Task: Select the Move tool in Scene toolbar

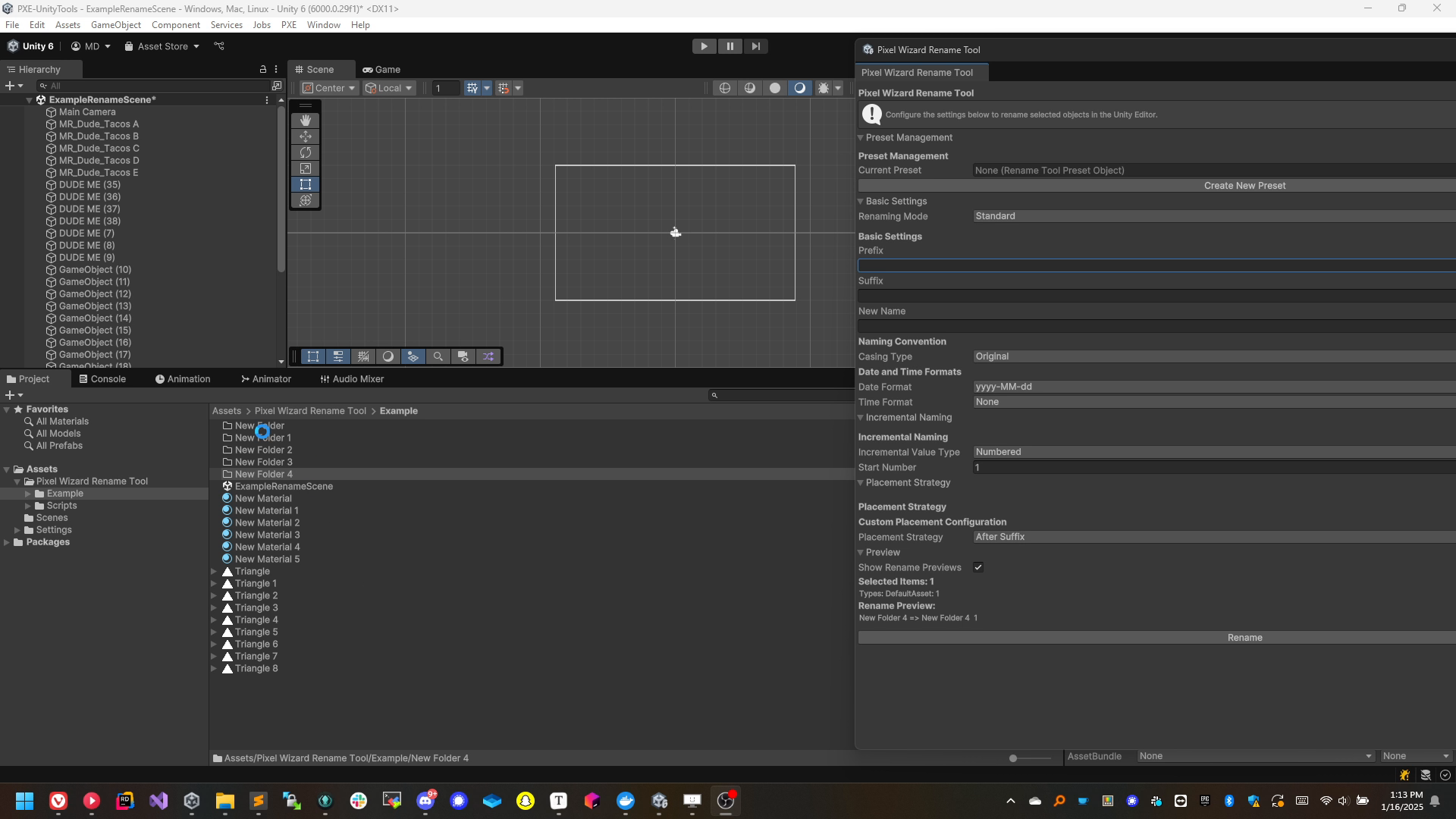Action: [x=306, y=136]
